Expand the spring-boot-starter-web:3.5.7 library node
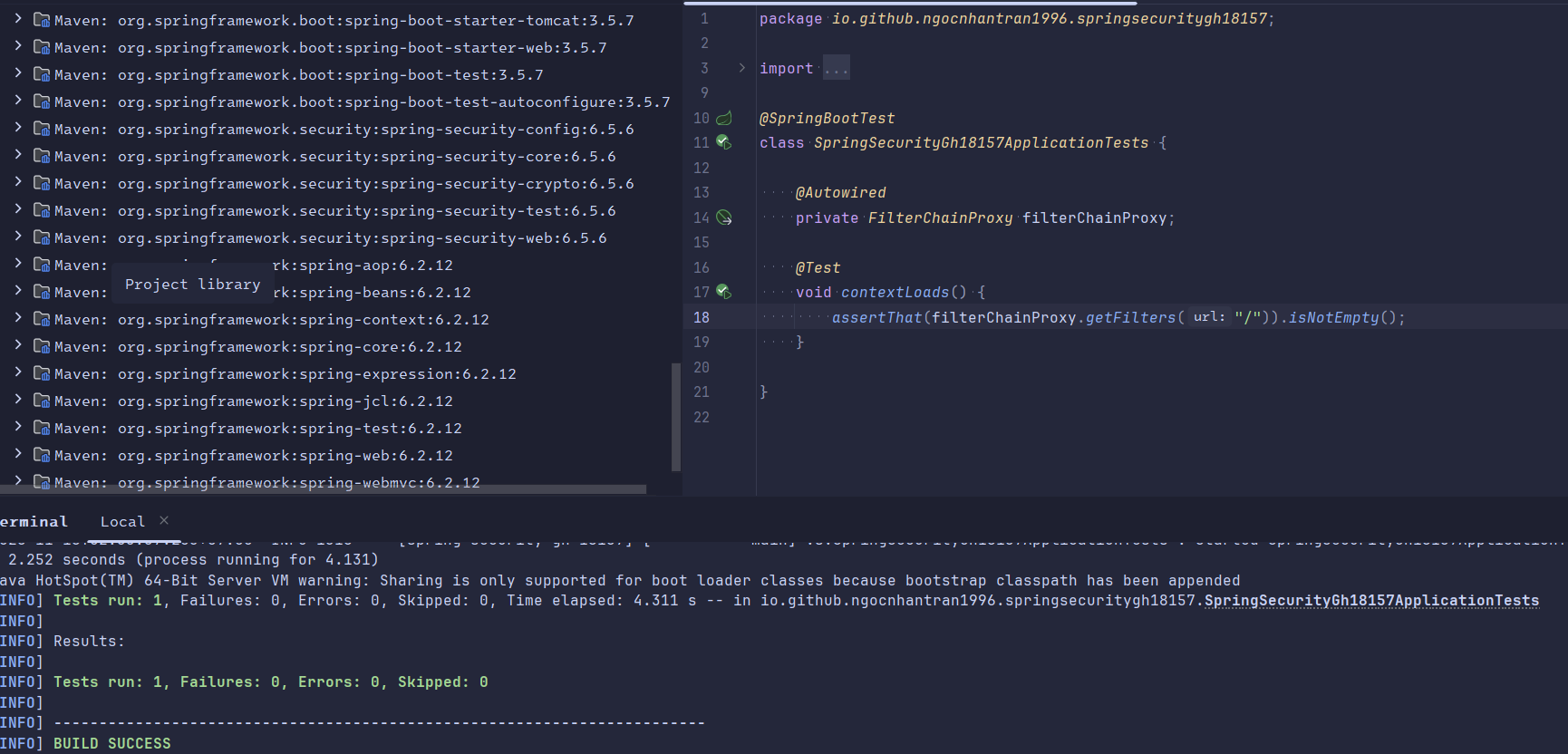This screenshot has width=1568, height=754. click(x=18, y=46)
